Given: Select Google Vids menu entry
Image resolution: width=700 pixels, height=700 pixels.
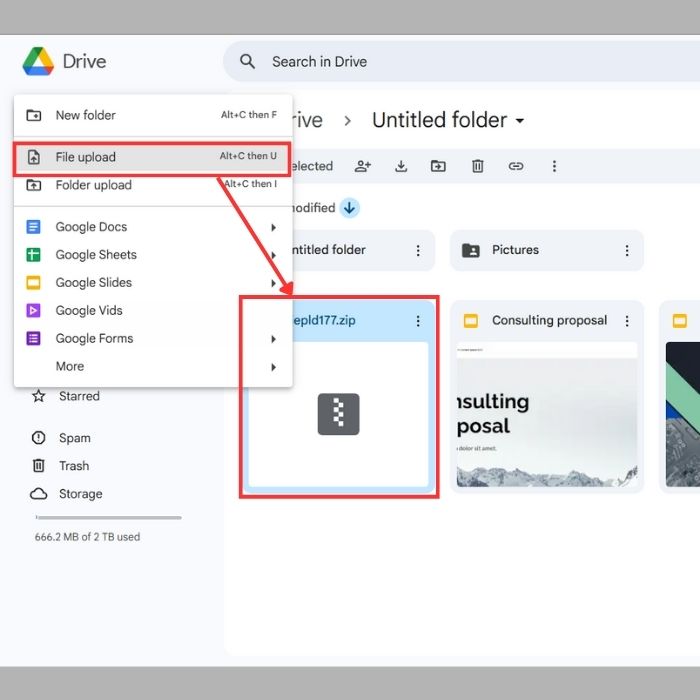Looking at the screenshot, I should [153, 310].
